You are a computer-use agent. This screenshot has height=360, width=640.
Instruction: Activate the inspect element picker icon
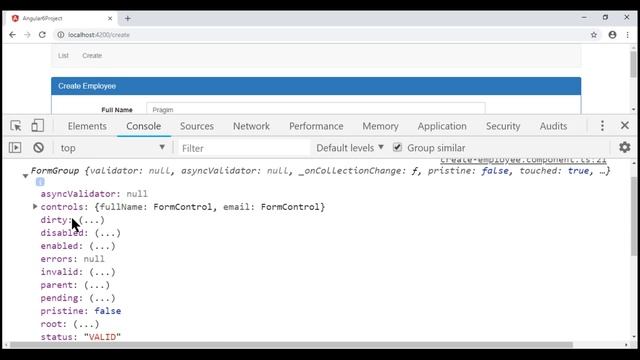click(x=16, y=126)
